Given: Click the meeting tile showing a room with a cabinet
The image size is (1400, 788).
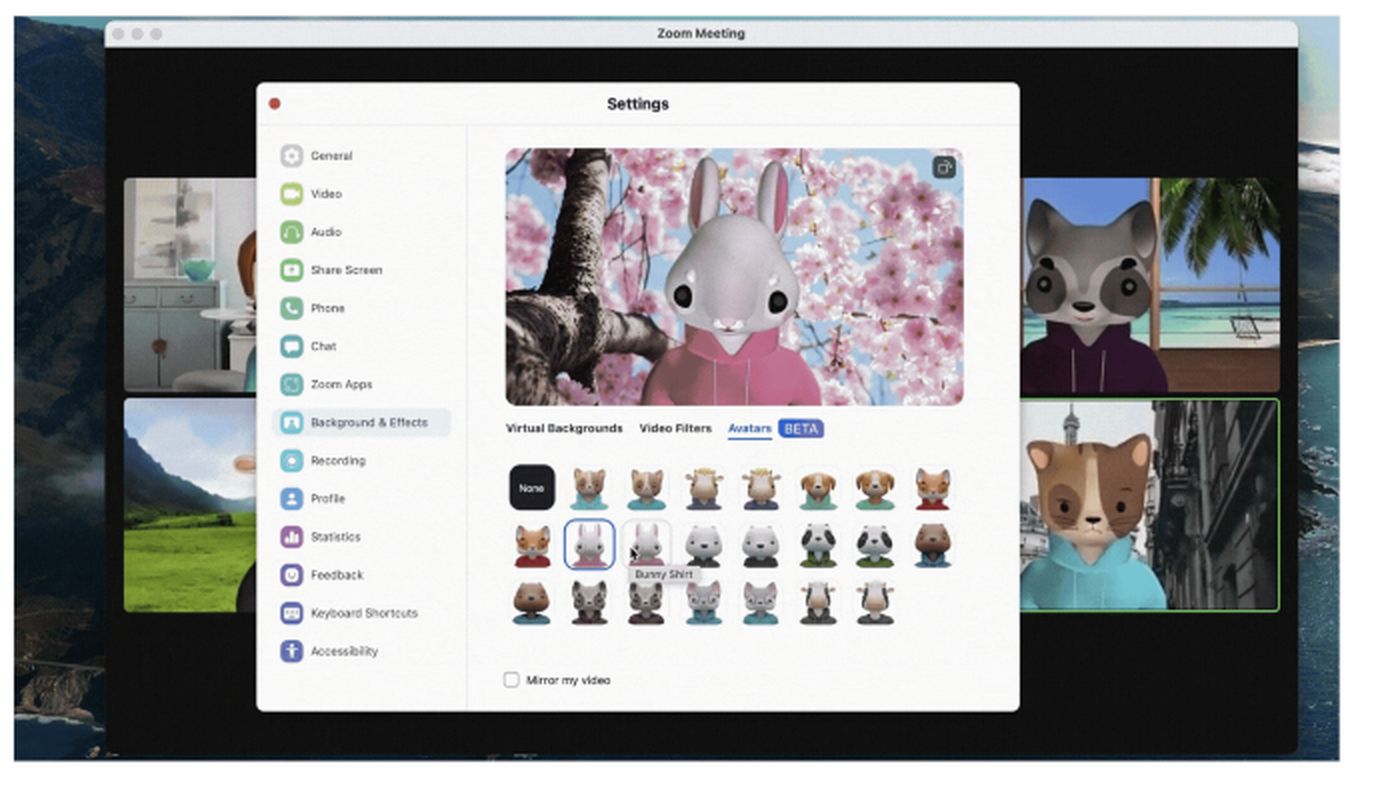Looking at the screenshot, I should click(190, 286).
